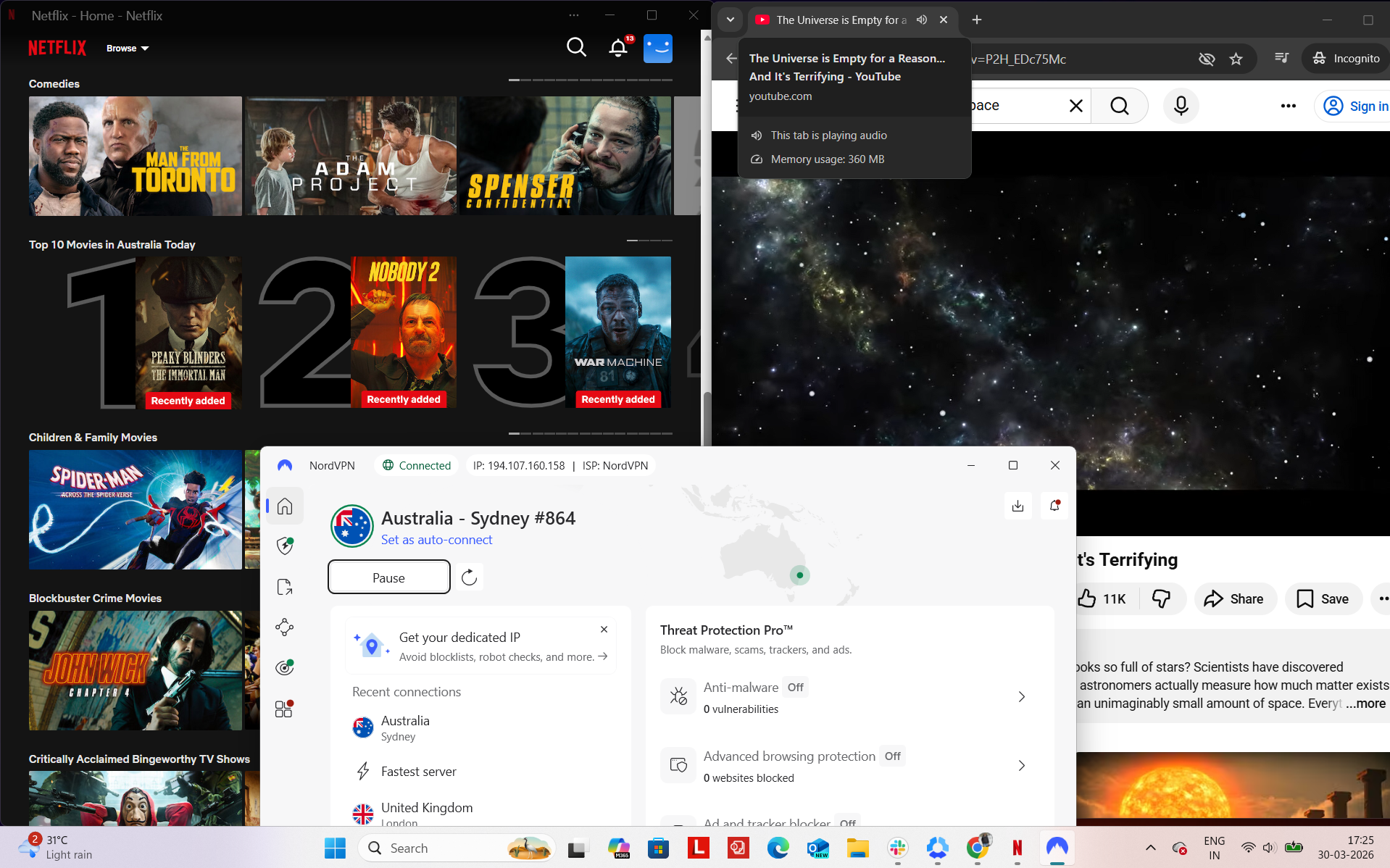The width and height of the screenshot is (1390, 868).
Task: Open Netflix search magnifier
Action: pyautogui.click(x=576, y=47)
